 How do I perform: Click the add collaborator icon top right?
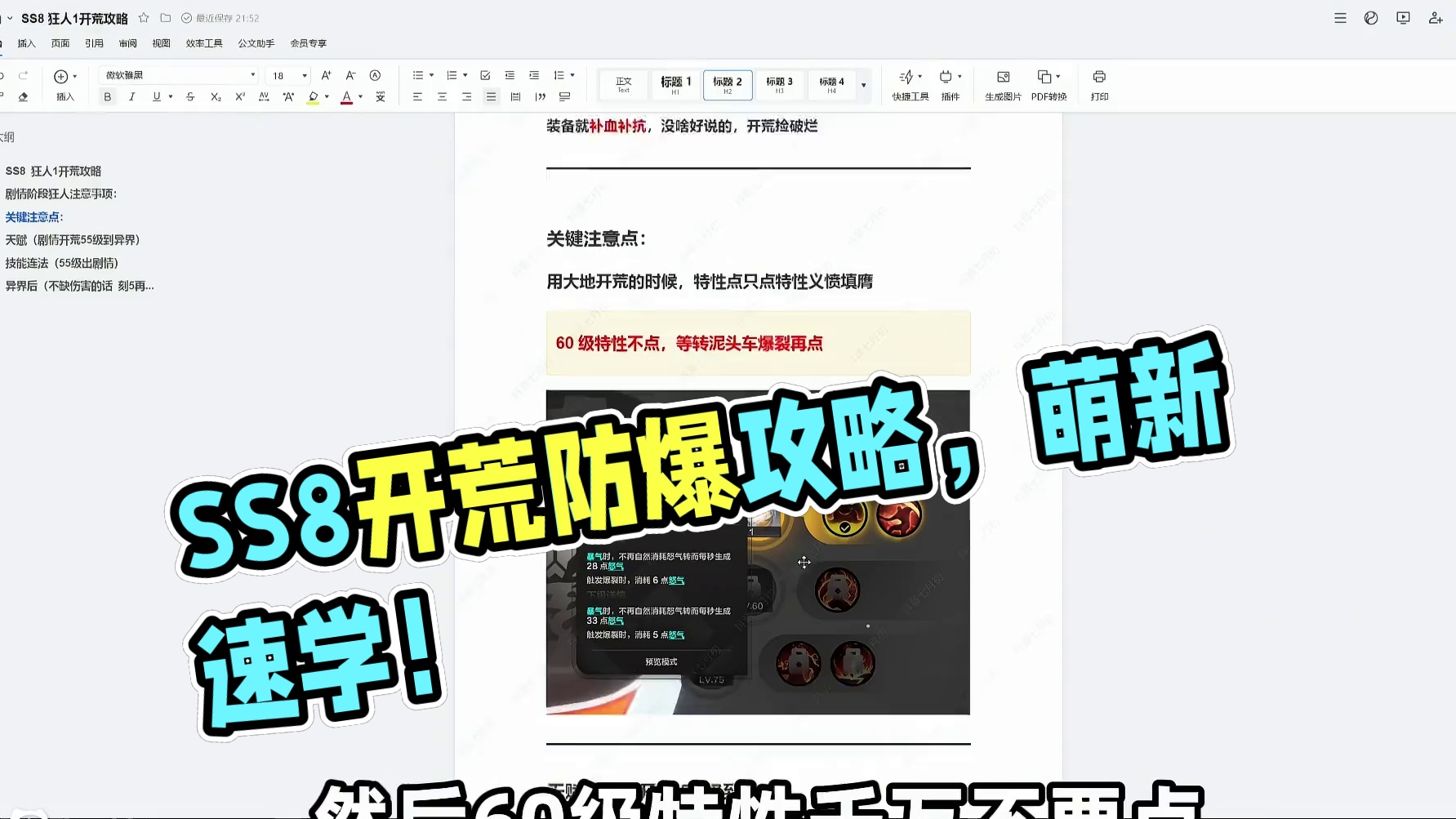1436,17
